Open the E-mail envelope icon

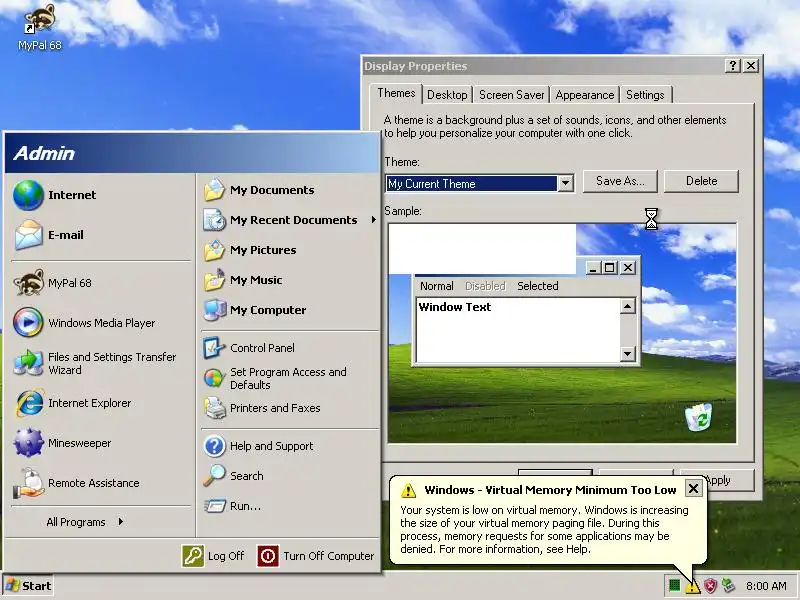(x=28, y=235)
